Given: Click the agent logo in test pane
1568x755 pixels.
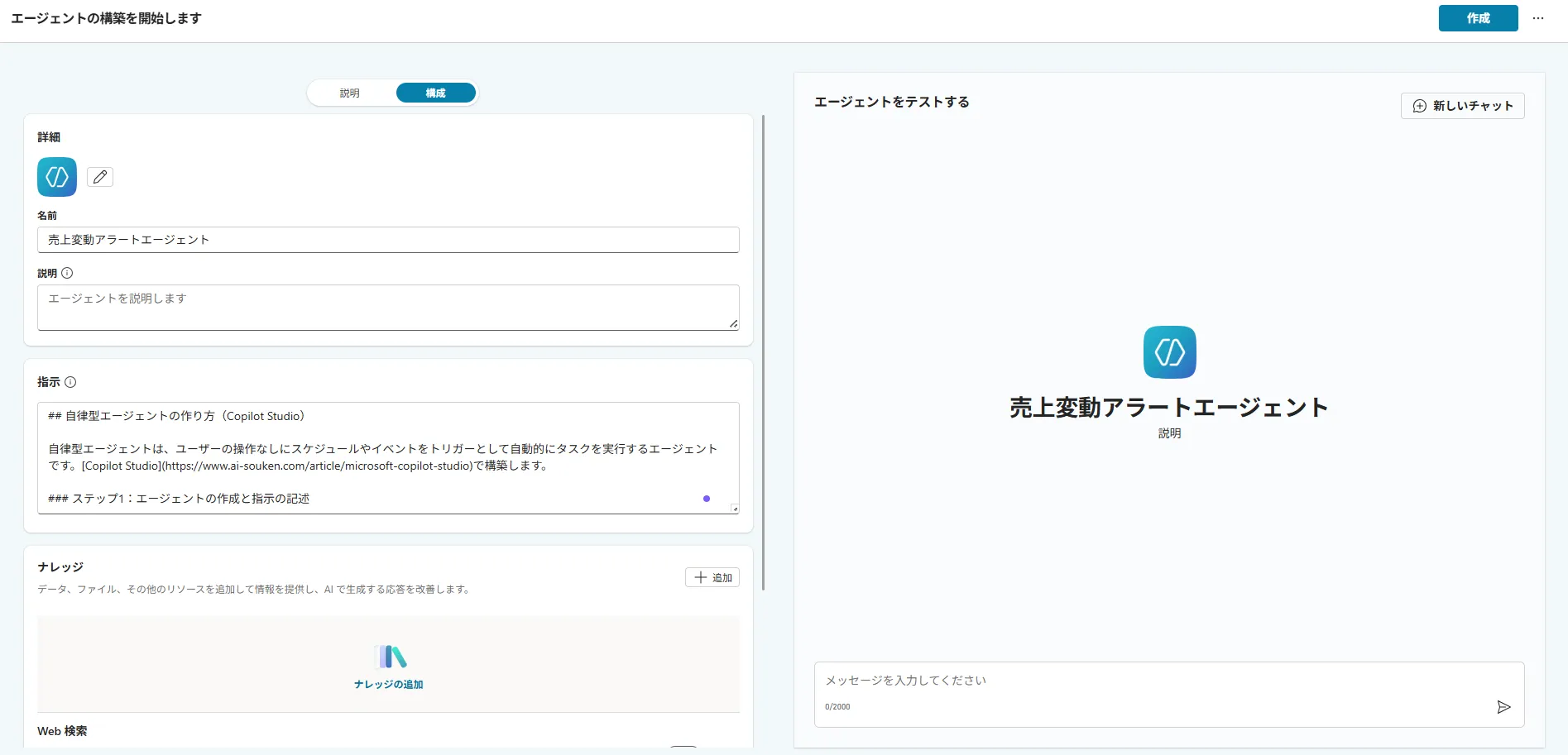Looking at the screenshot, I should tap(1170, 352).
